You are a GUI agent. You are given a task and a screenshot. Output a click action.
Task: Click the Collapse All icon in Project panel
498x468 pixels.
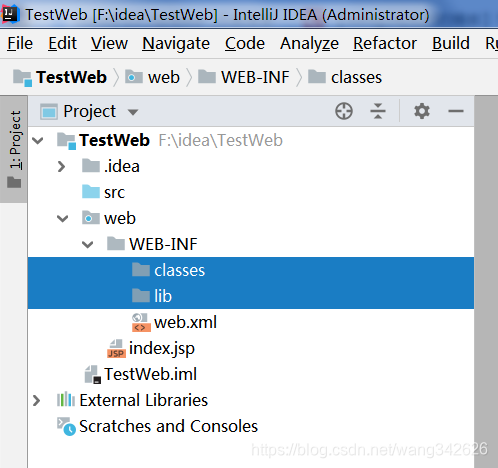378,111
